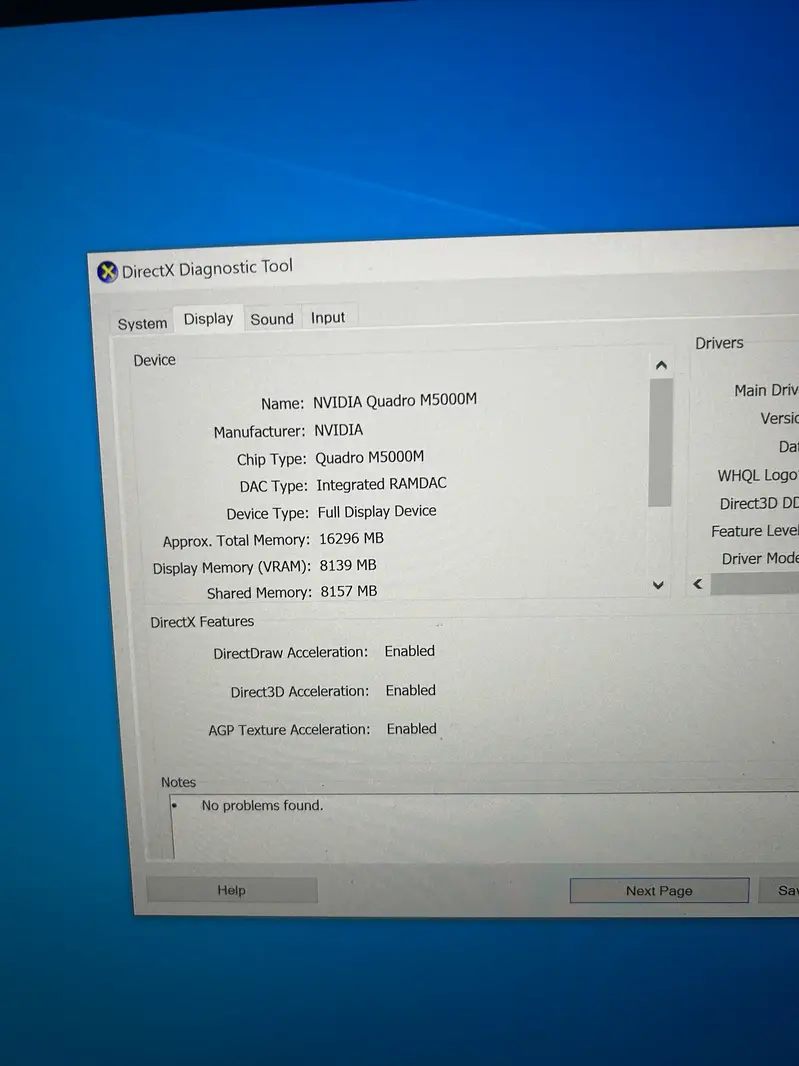This screenshot has height=1066, width=799.
Task: Click the Device panel vertical scrollbar thumb
Action: pos(660,442)
